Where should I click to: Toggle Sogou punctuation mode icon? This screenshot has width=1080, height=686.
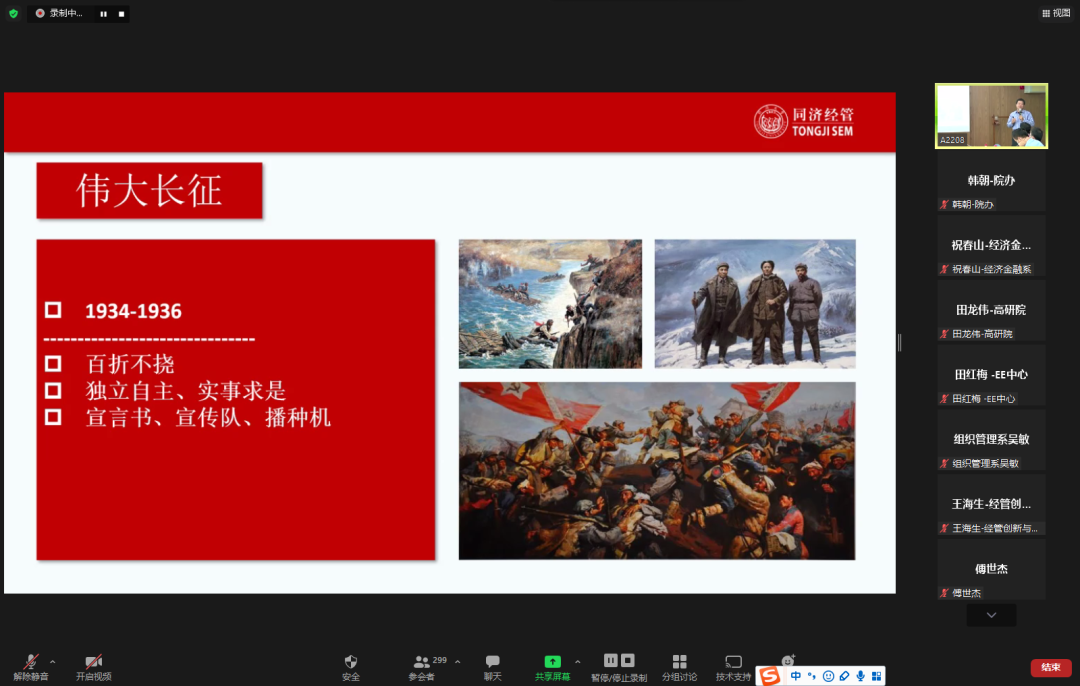[812, 676]
